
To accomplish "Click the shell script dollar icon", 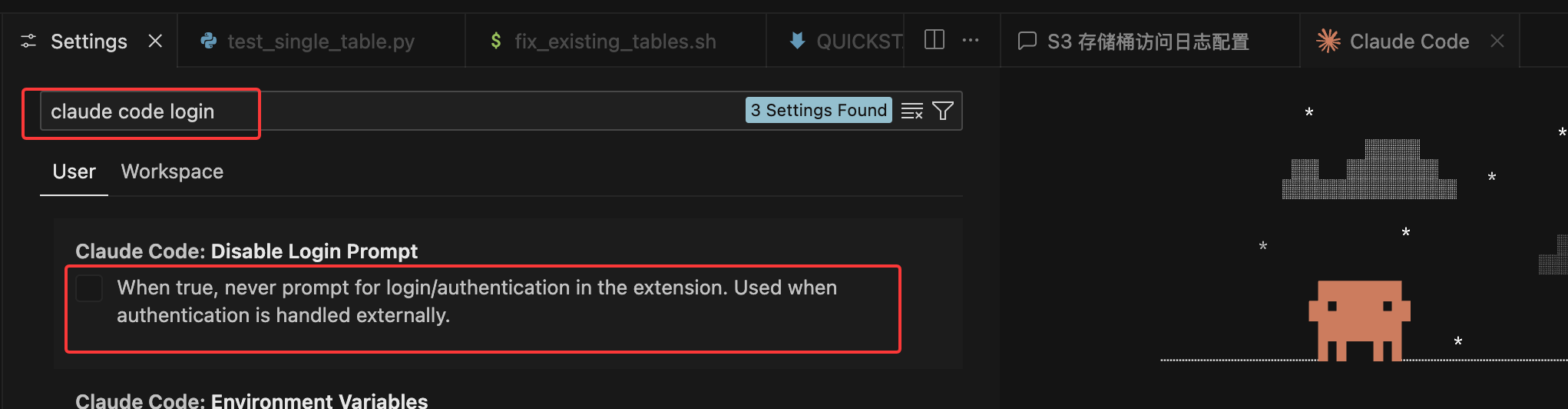I will (496, 41).
